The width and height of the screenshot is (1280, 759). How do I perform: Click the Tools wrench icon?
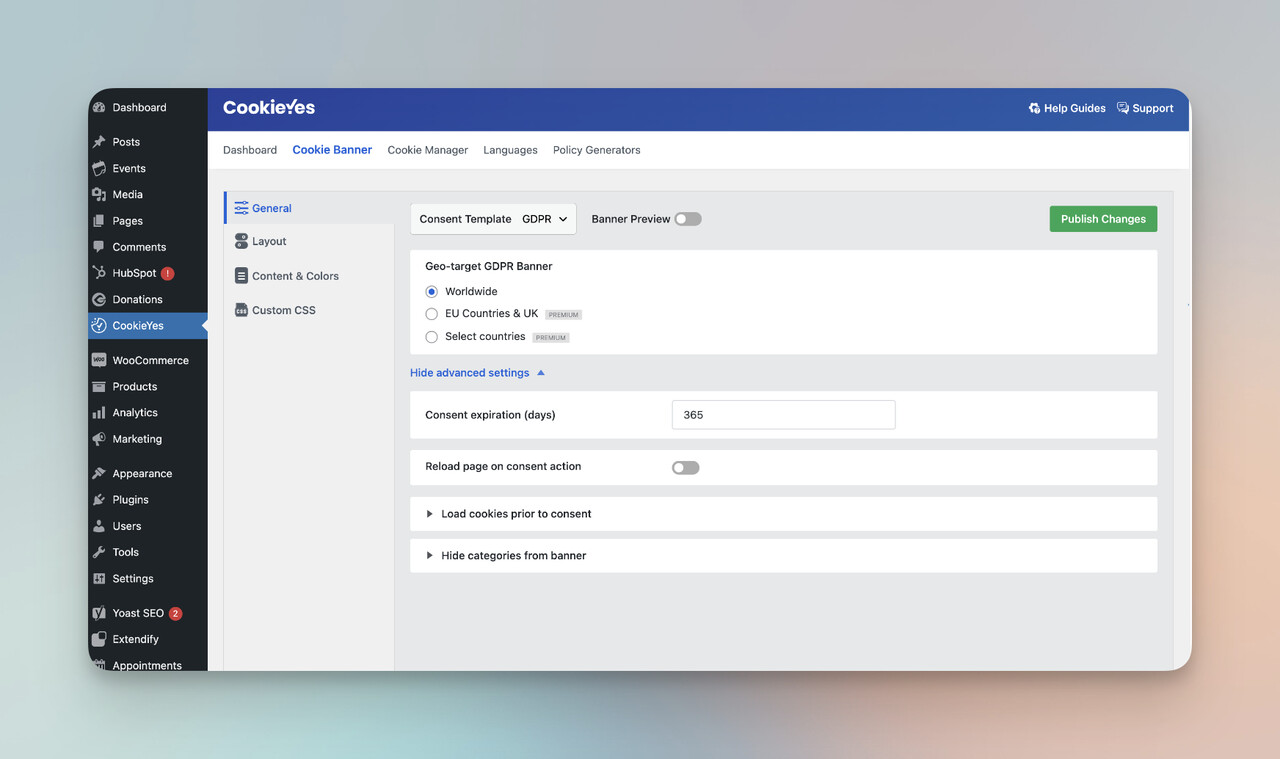click(99, 552)
